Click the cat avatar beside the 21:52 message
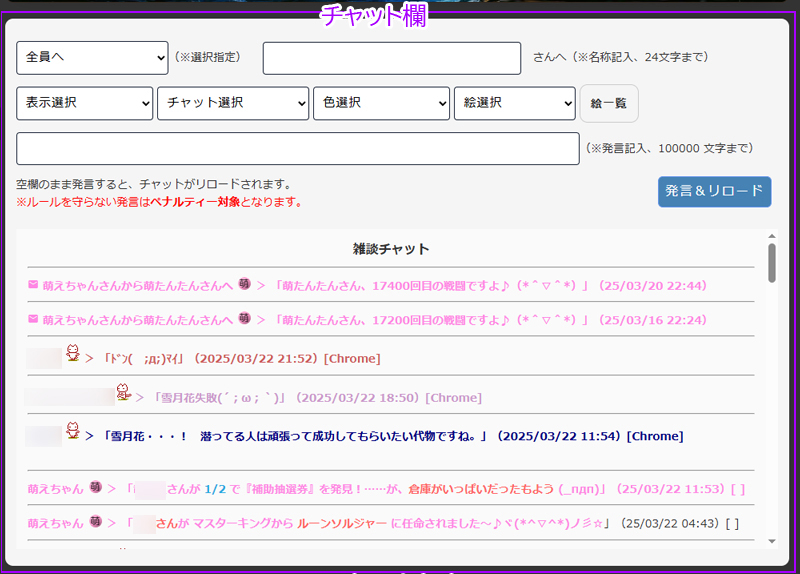Screen dimensions: 800x574 click(x=73, y=352)
